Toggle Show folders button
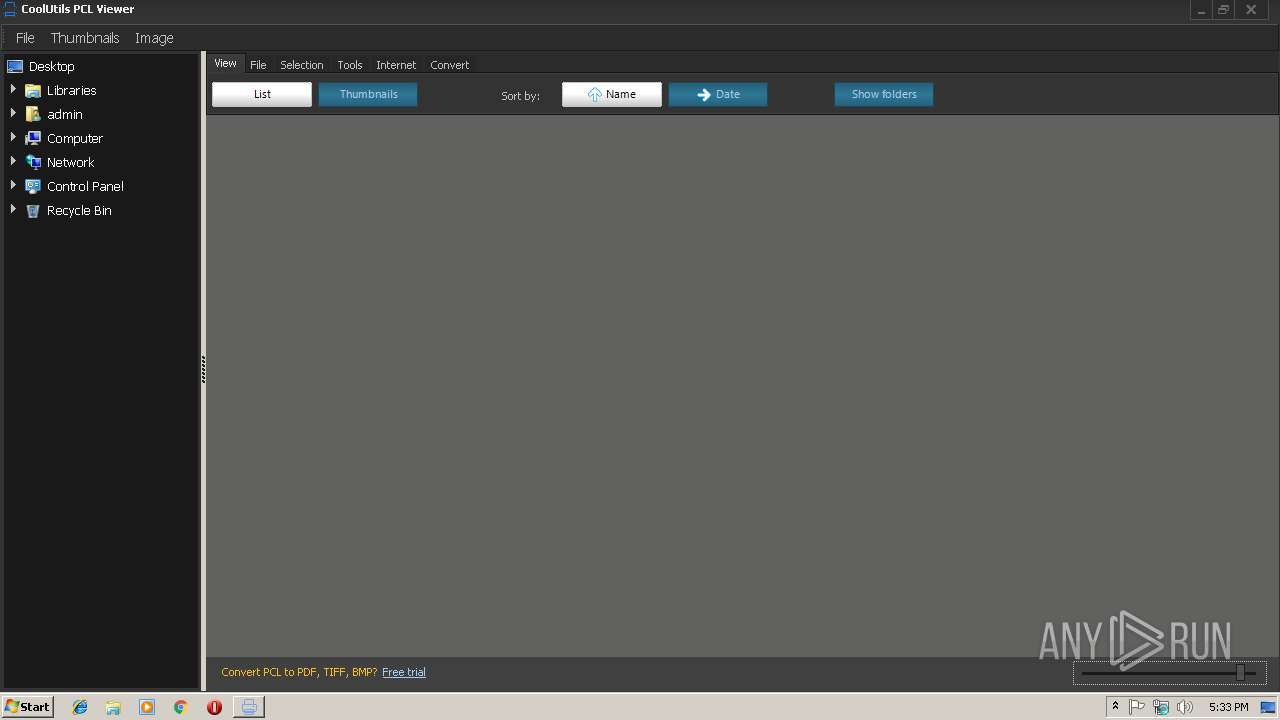Viewport: 1280px width, 720px height. point(884,94)
